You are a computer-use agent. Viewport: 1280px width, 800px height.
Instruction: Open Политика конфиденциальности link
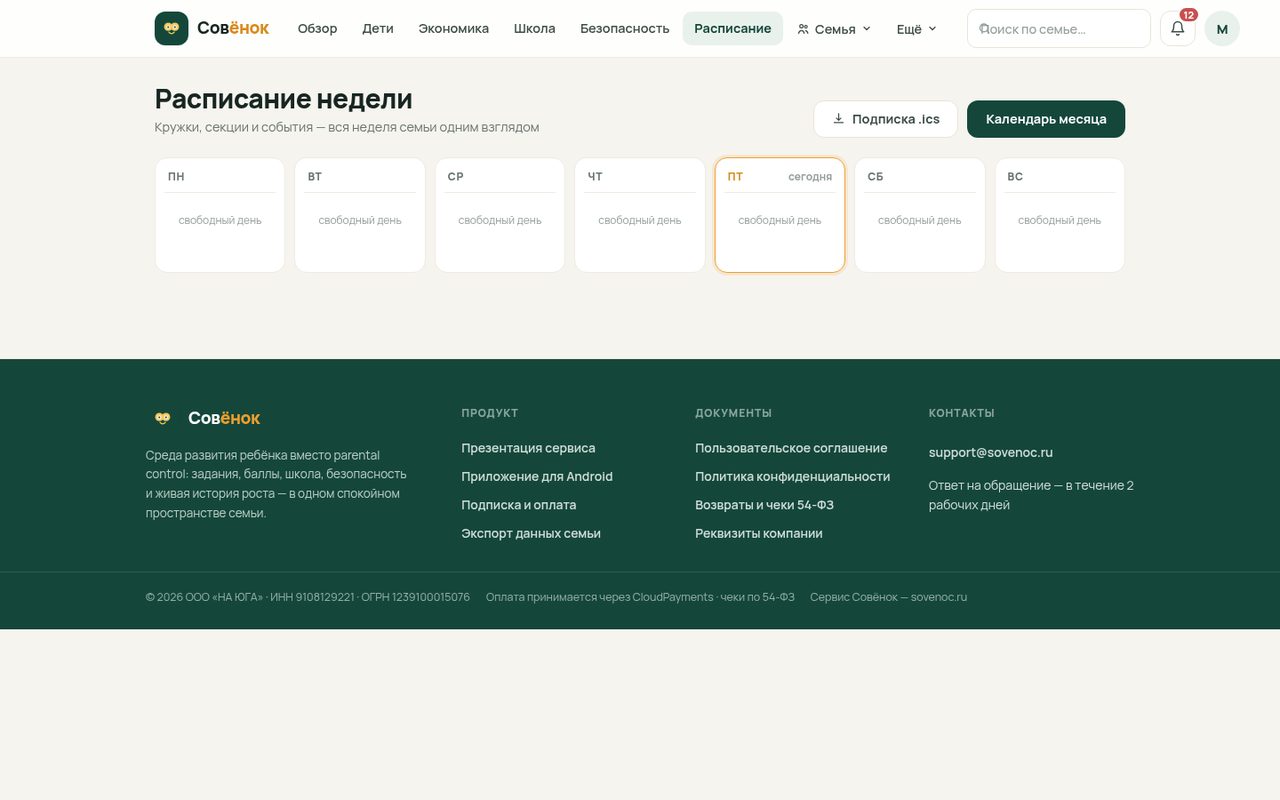point(793,477)
